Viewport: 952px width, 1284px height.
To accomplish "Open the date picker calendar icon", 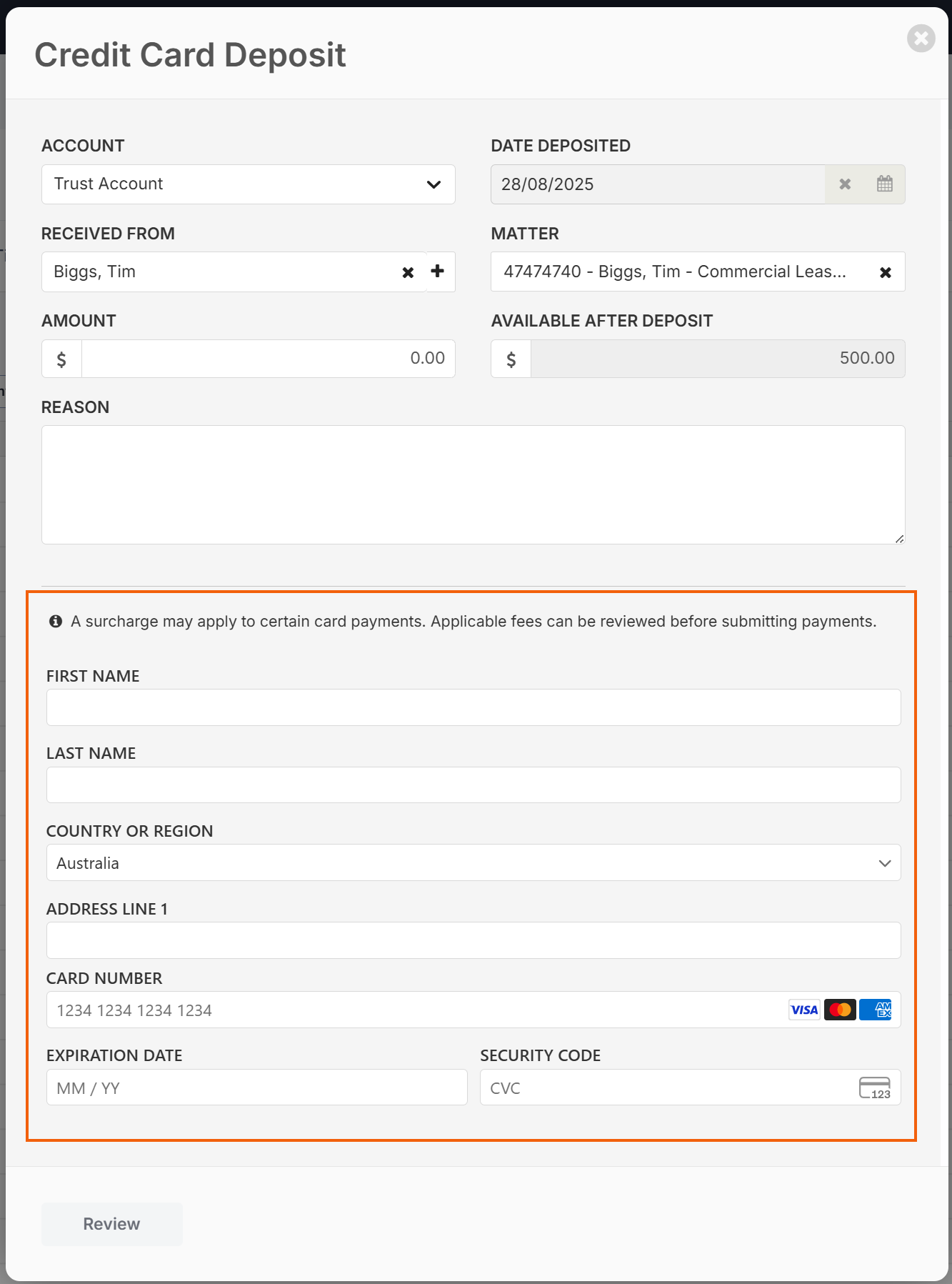I will [884, 184].
